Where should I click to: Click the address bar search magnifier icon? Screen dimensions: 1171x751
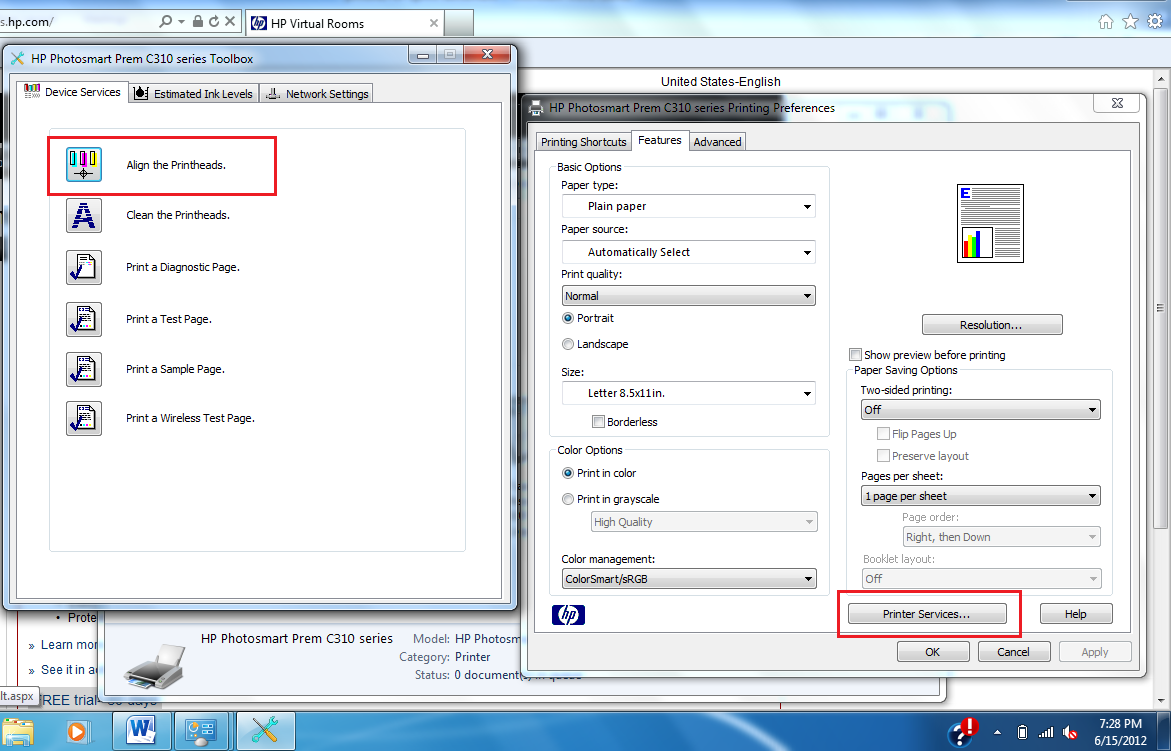coord(166,22)
